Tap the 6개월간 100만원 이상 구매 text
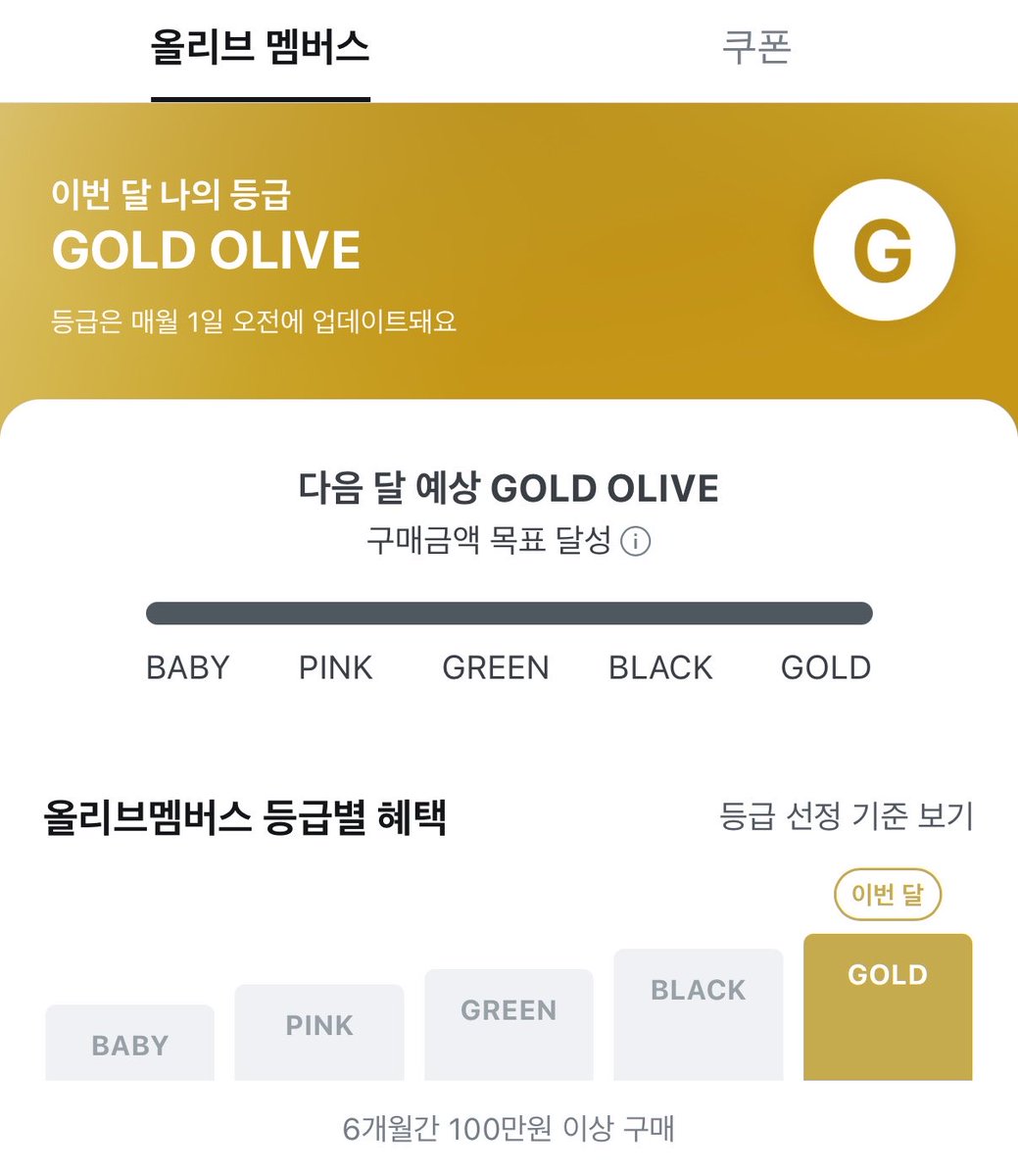 pos(509,1128)
